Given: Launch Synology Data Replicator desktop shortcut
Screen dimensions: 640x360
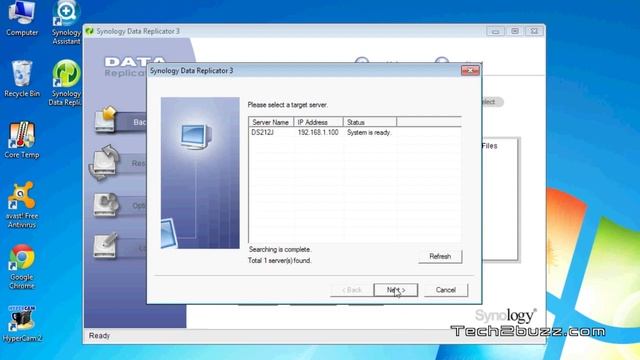Looking at the screenshot, I should click(65, 83).
